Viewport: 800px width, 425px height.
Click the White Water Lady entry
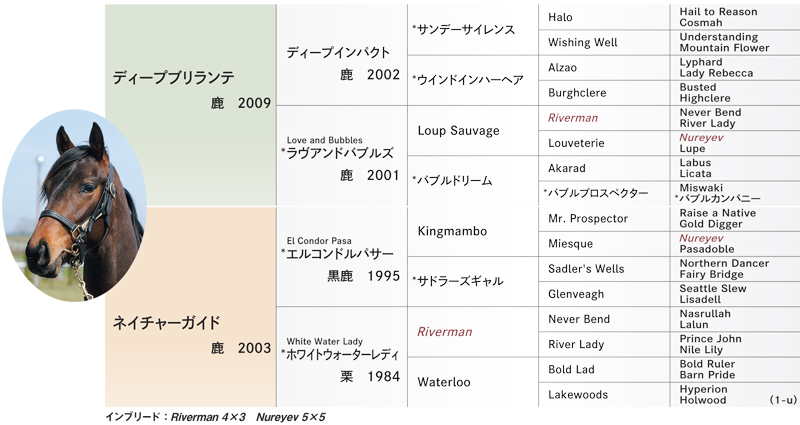[x=342, y=357]
